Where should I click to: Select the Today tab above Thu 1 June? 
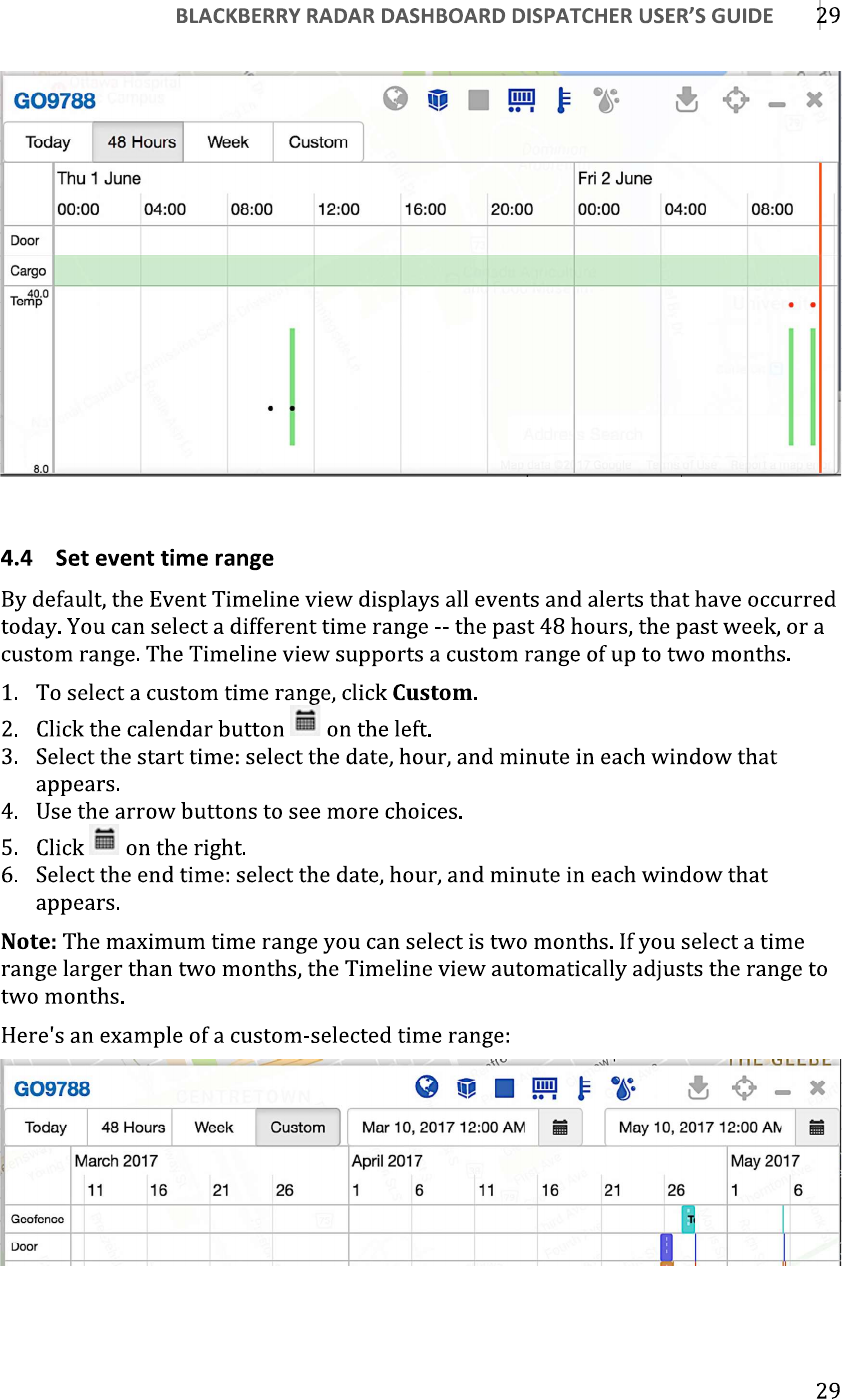(x=48, y=142)
